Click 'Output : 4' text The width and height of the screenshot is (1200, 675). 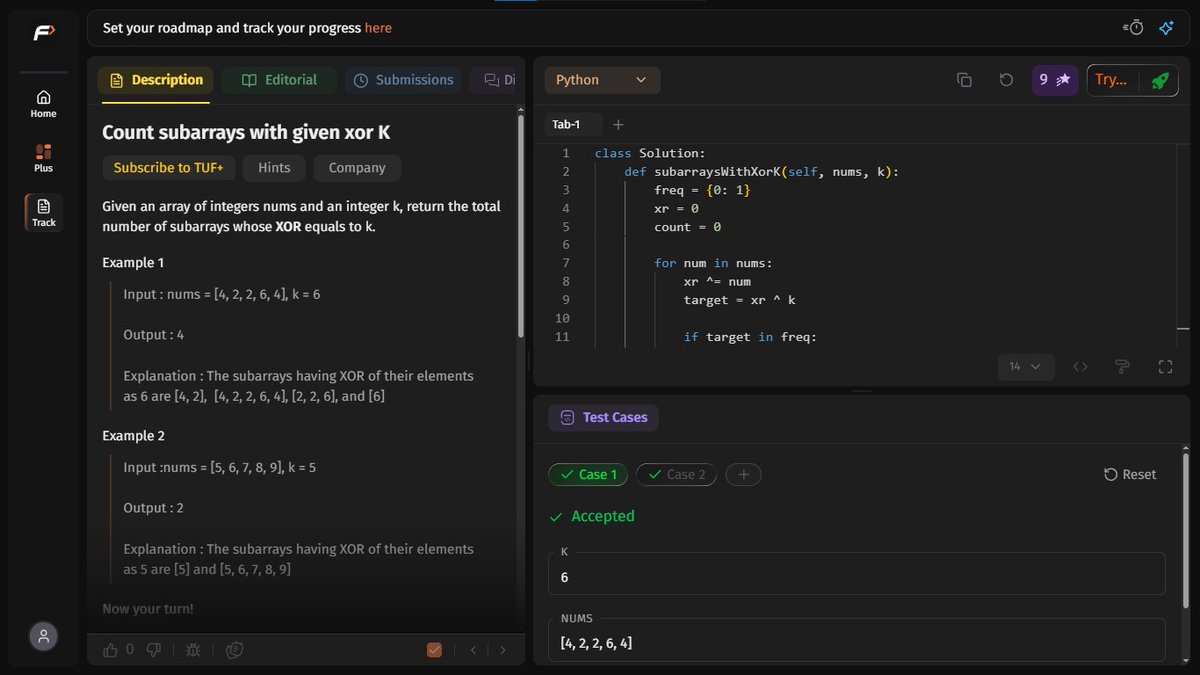[153, 335]
